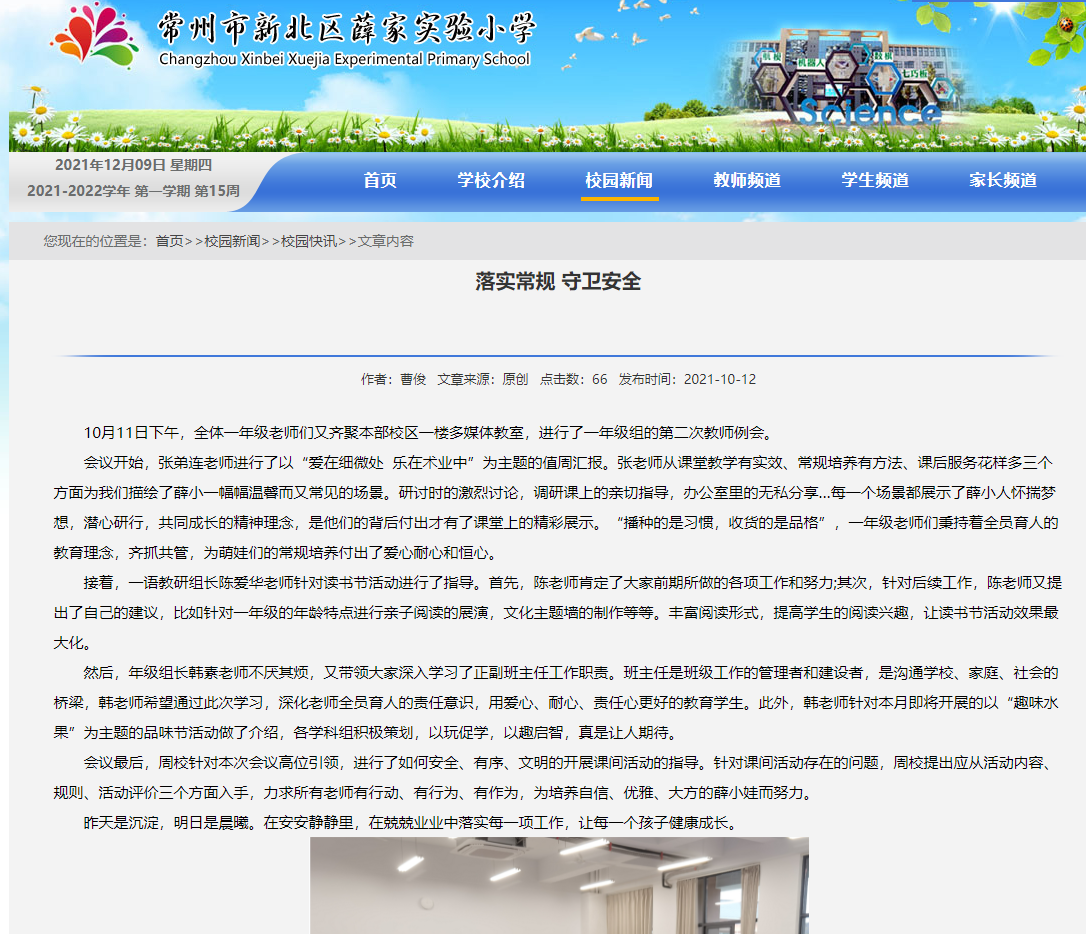Open the 学生频道 navigation item
Viewport: 1086px width, 934px height.
point(875,180)
